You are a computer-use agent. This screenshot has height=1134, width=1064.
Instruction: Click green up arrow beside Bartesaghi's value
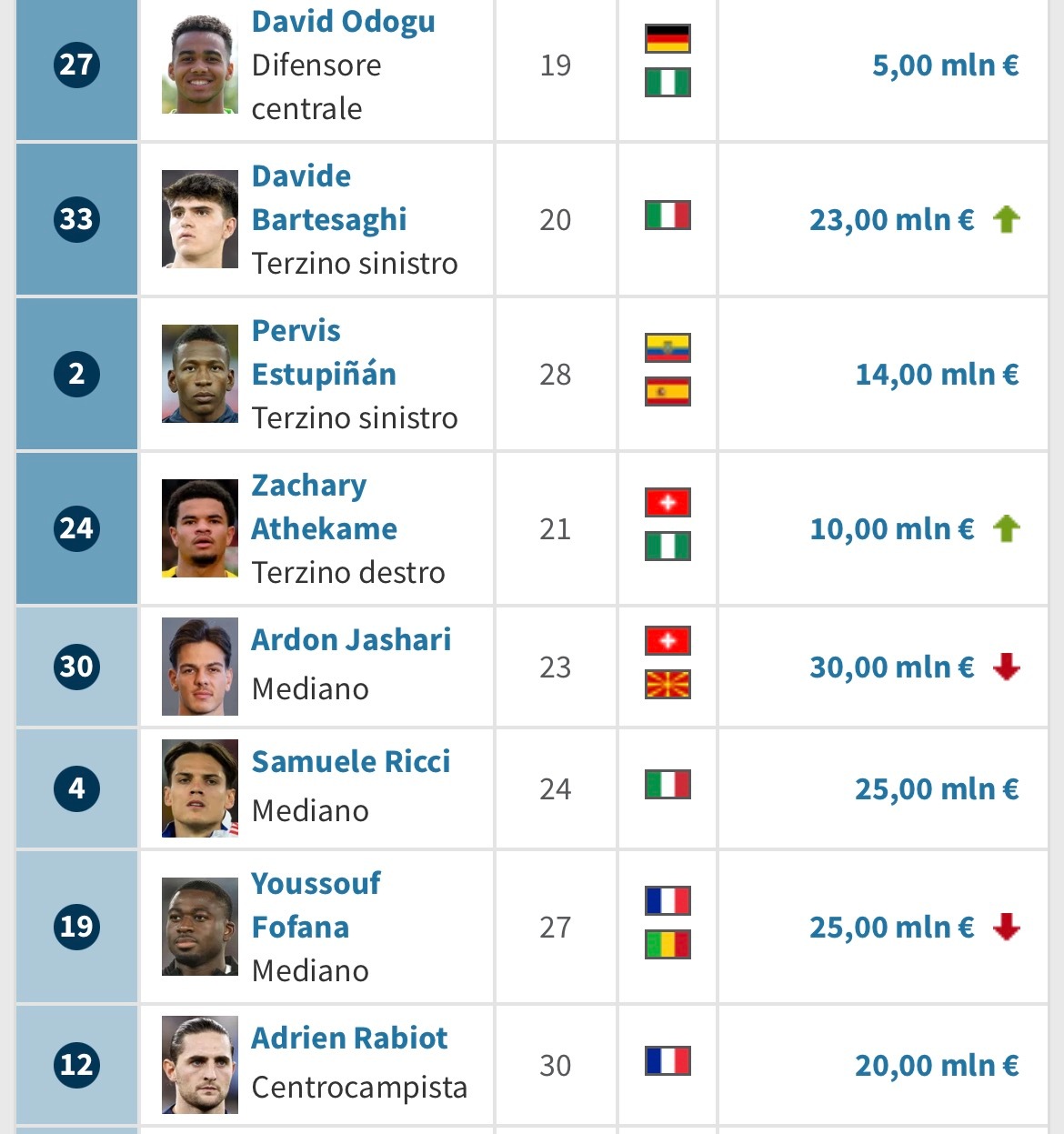coord(1007,219)
